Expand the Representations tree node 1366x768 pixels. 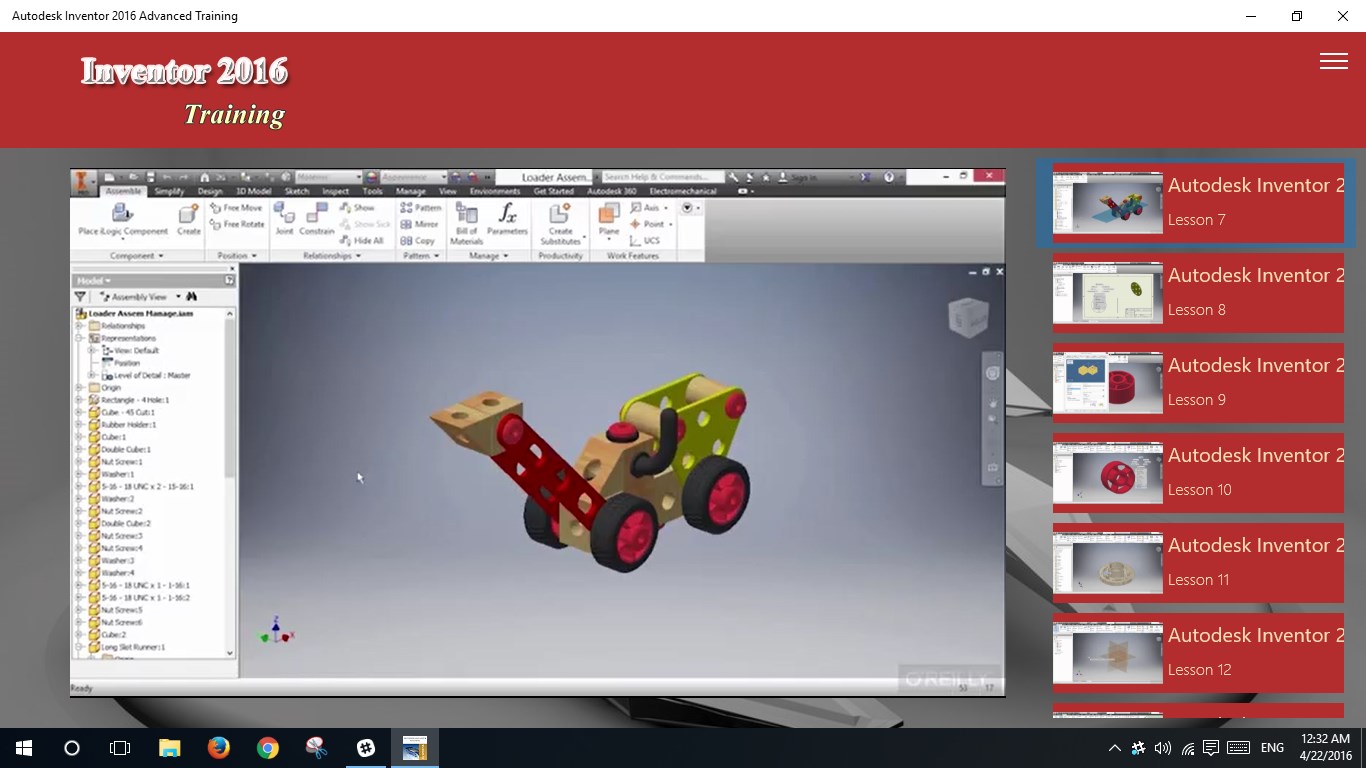(x=78, y=338)
